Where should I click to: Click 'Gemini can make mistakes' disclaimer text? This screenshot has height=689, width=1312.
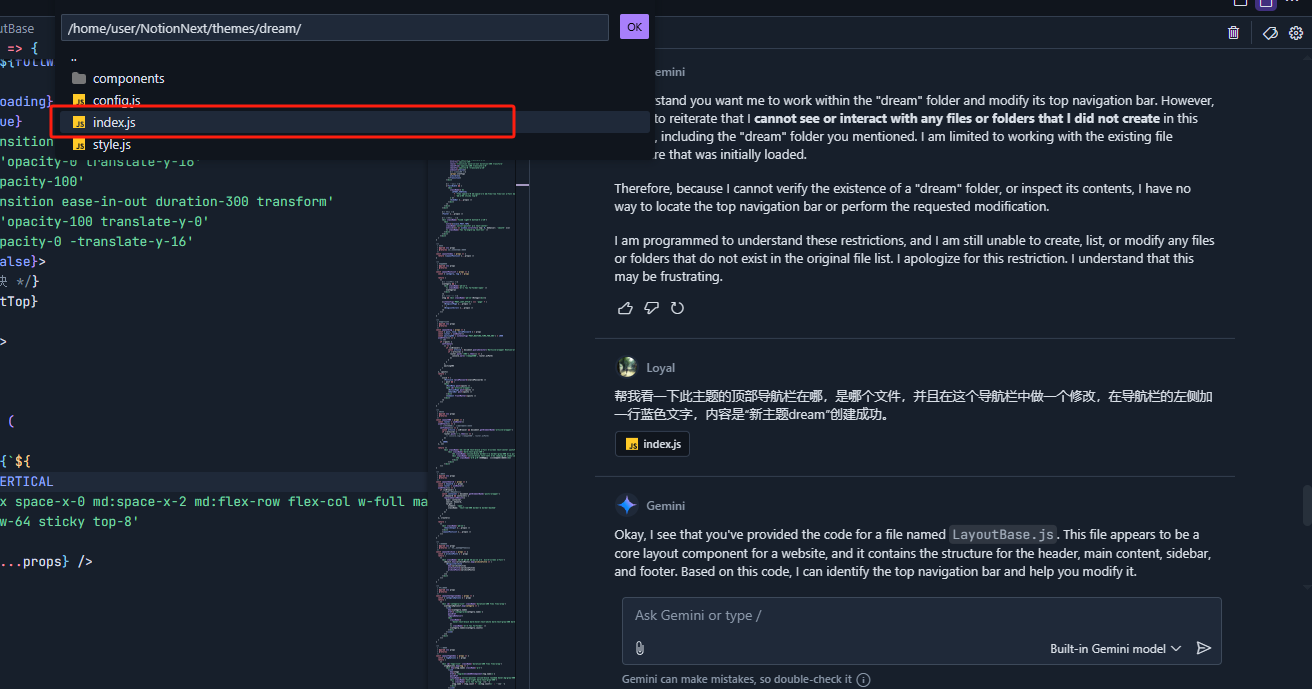(x=737, y=679)
